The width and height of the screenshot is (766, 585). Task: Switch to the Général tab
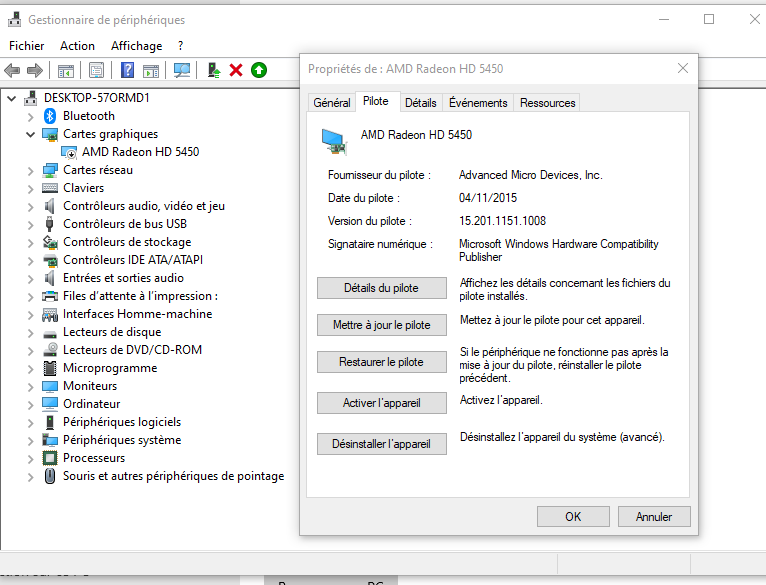pos(332,103)
